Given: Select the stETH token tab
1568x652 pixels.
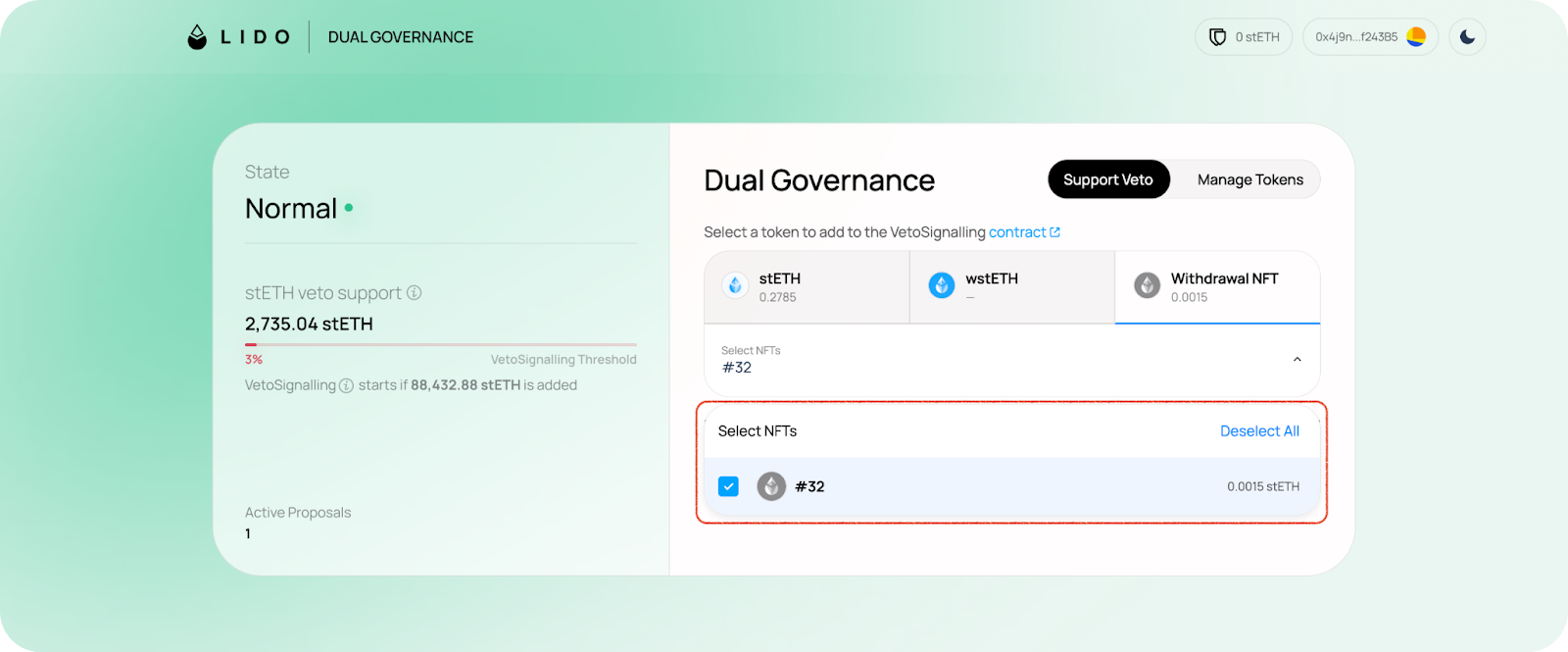Looking at the screenshot, I should pos(806,287).
